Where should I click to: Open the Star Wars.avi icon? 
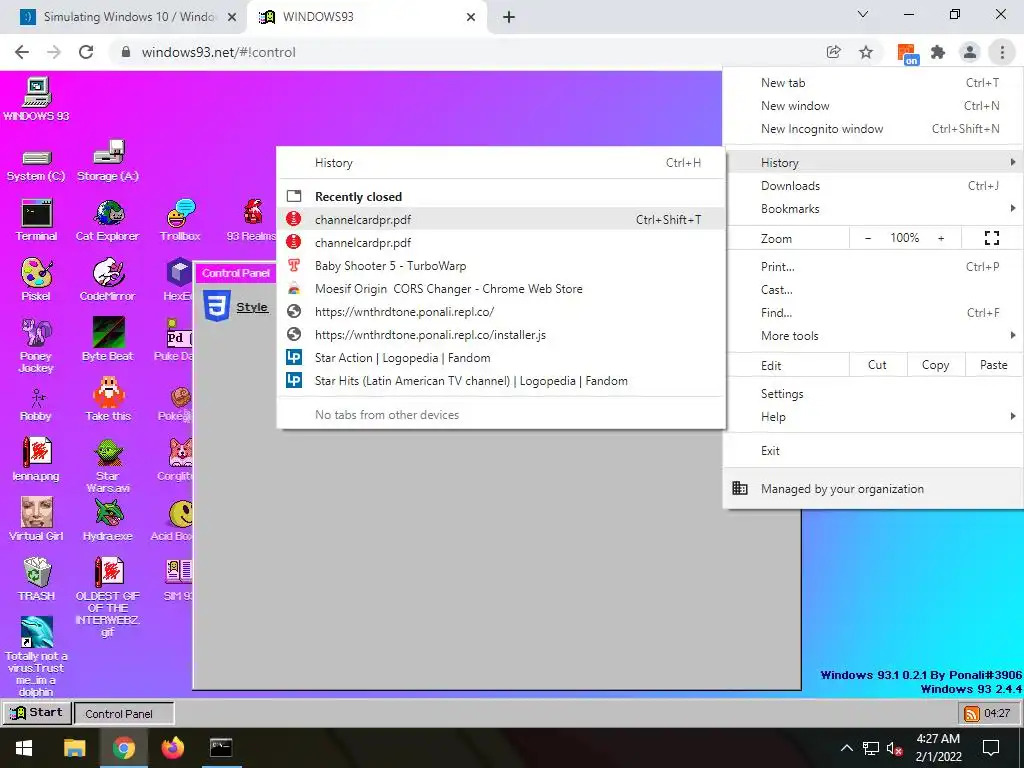(x=108, y=466)
